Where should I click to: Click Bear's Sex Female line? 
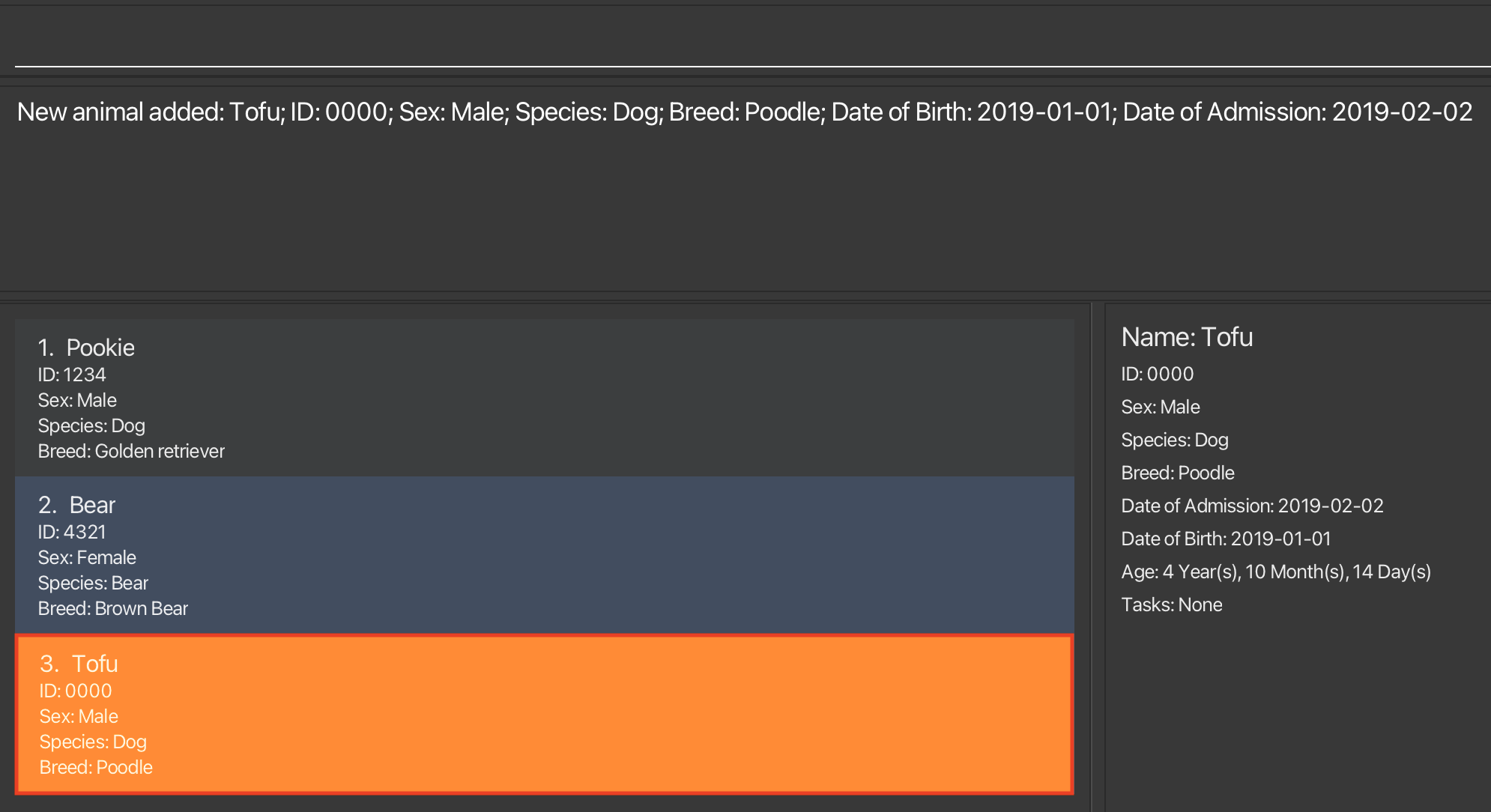[x=87, y=557]
